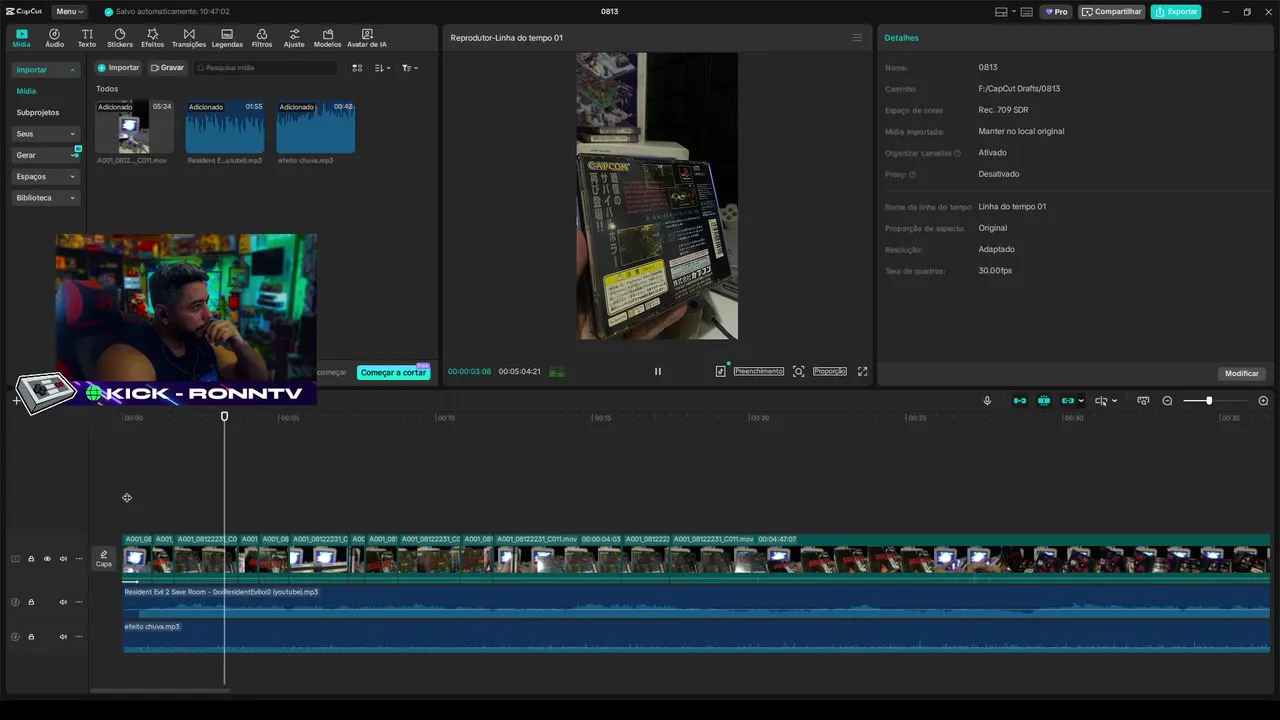Viewport: 1280px width, 720px height.
Task: Toggle the preview axis split tool
Action: 1101,401
